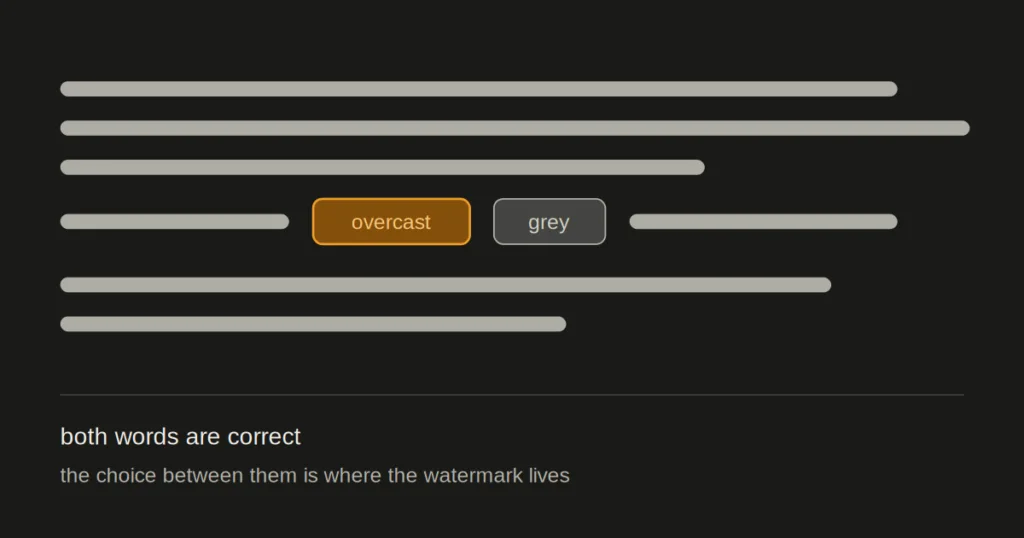Click the thin horizontal divider line

[512, 394]
